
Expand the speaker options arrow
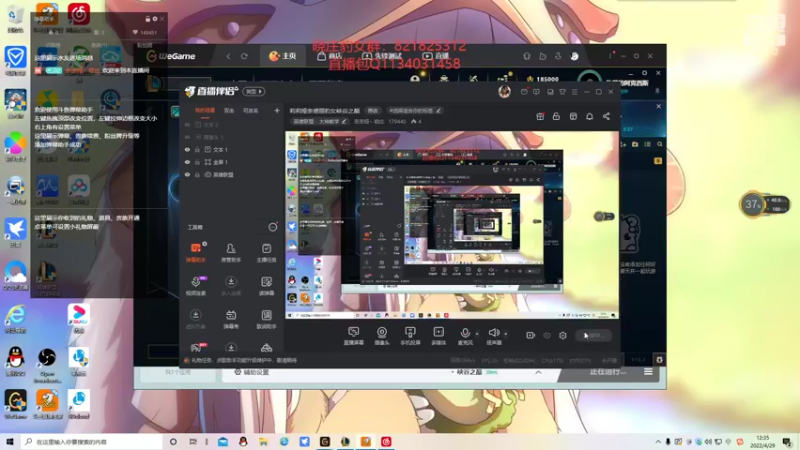[506, 334]
